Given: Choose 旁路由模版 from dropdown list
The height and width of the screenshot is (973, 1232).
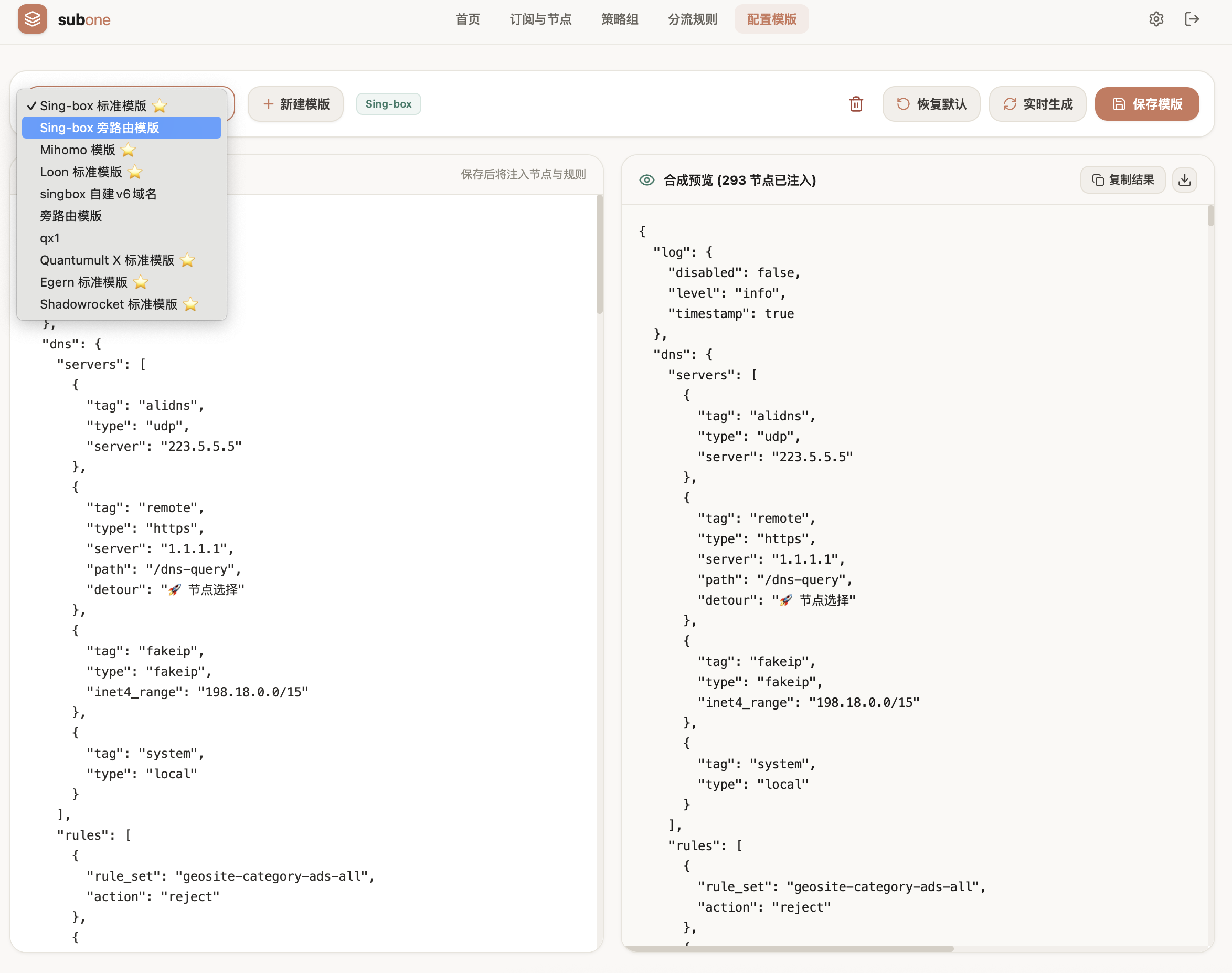Looking at the screenshot, I should coord(122,216).
